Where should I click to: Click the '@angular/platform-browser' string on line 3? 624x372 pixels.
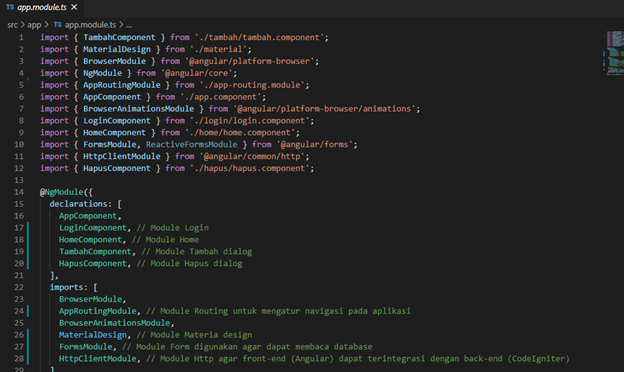[x=250, y=61]
